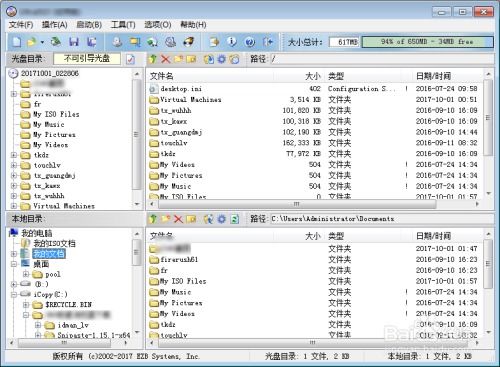Sort disc file list by 大小 column
This screenshot has height=367, width=500.
click(298, 76)
